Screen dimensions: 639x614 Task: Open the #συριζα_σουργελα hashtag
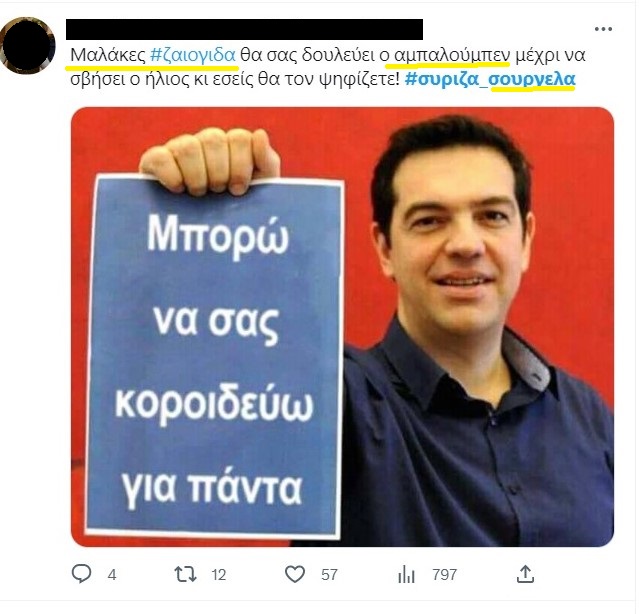point(490,79)
